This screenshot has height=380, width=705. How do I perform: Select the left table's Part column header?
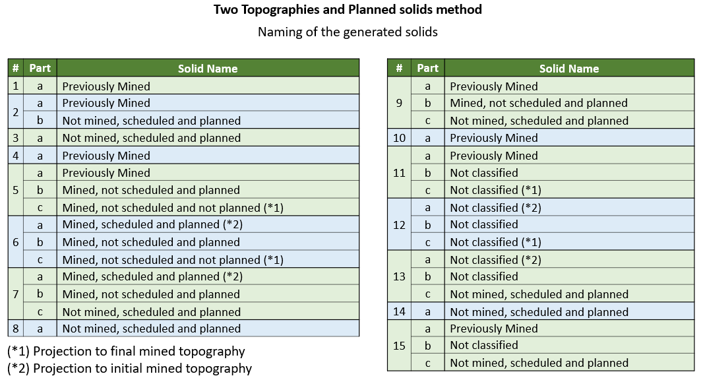pos(40,68)
